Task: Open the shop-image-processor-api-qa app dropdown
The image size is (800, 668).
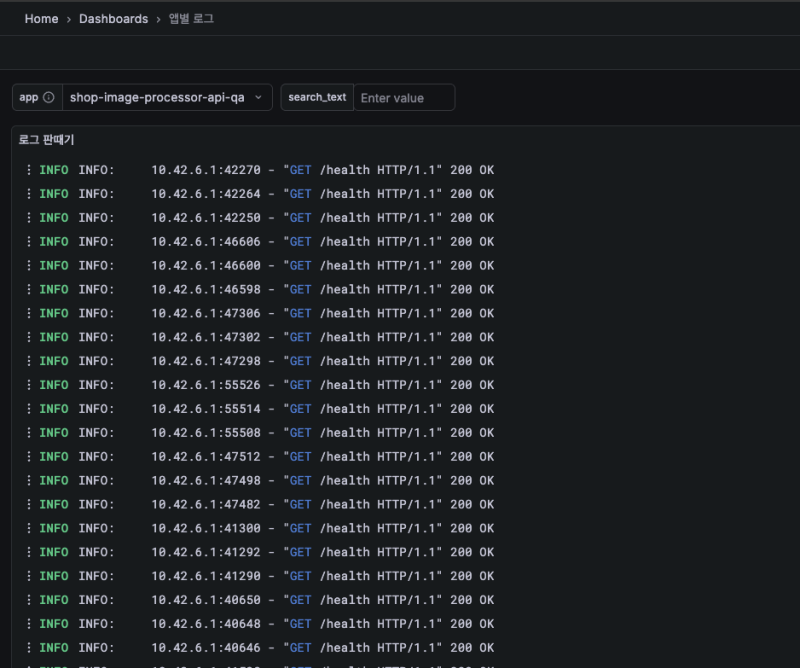Action: [166, 98]
